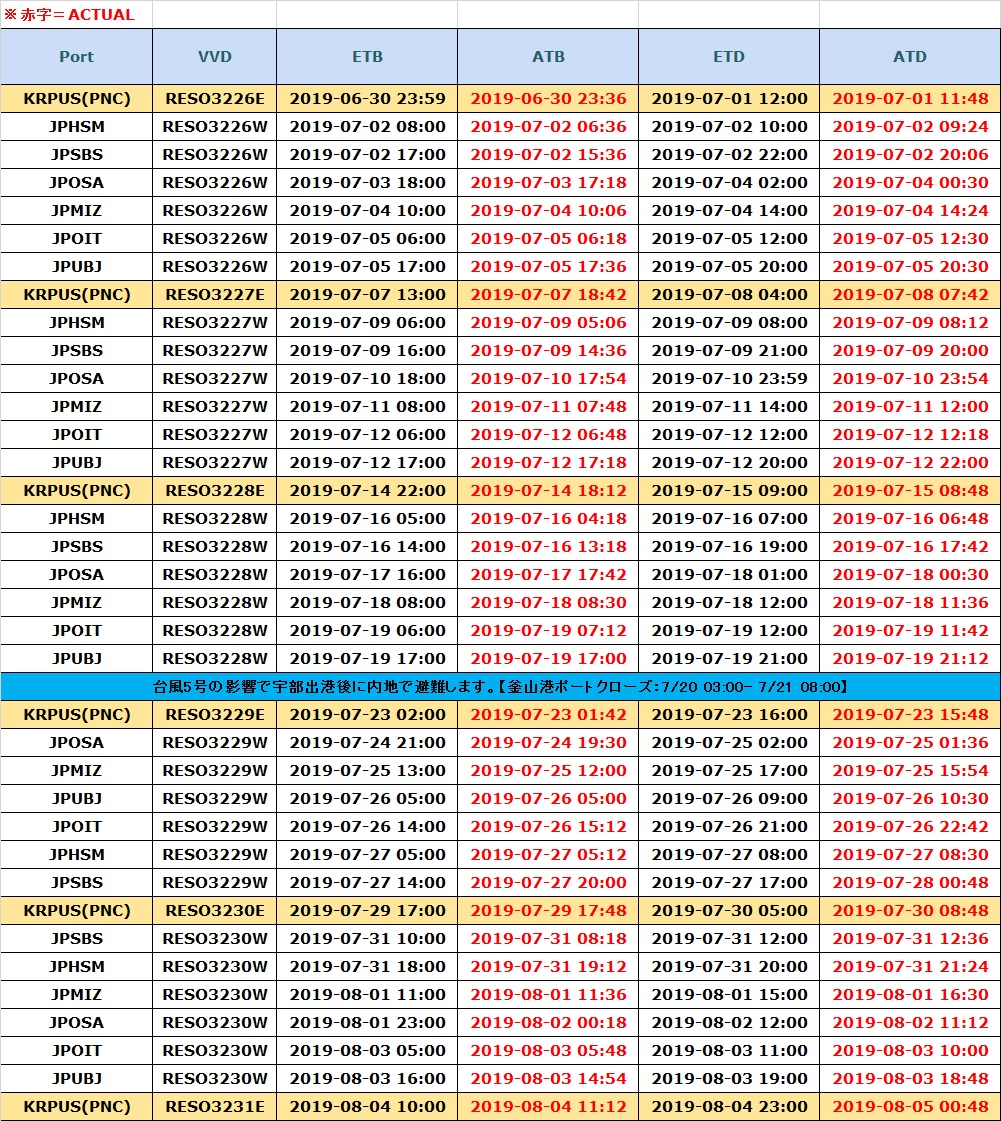Select ETB cell 2019-07-27 05:00
Image resolution: width=1001 pixels, height=1121 pixels.
pyautogui.click(x=367, y=854)
